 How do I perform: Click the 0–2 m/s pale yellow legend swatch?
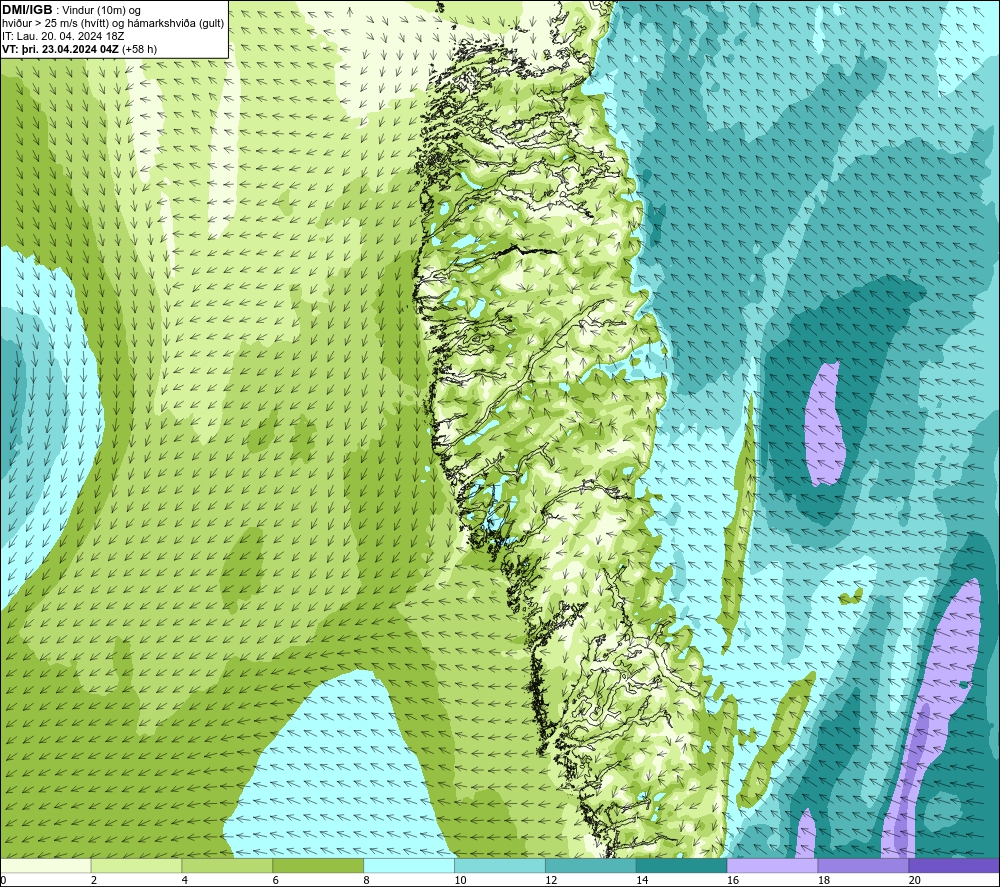(x=46, y=866)
